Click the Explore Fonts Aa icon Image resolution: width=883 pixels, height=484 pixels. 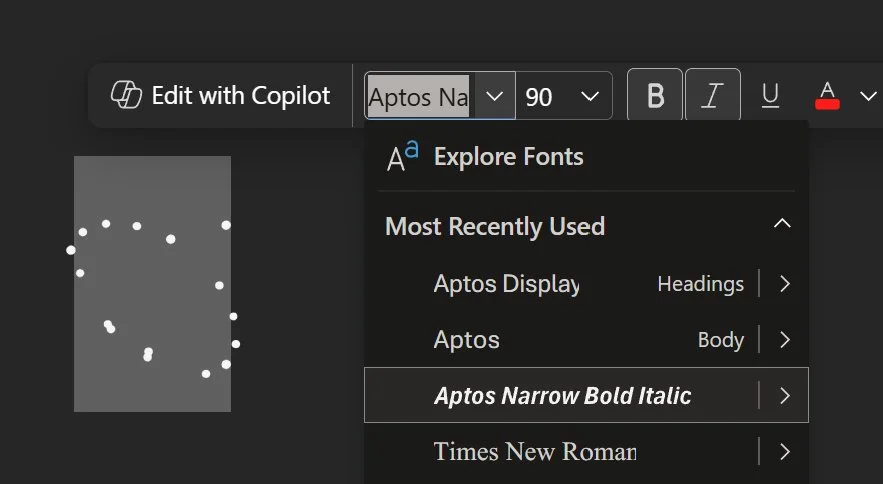click(402, 157)
